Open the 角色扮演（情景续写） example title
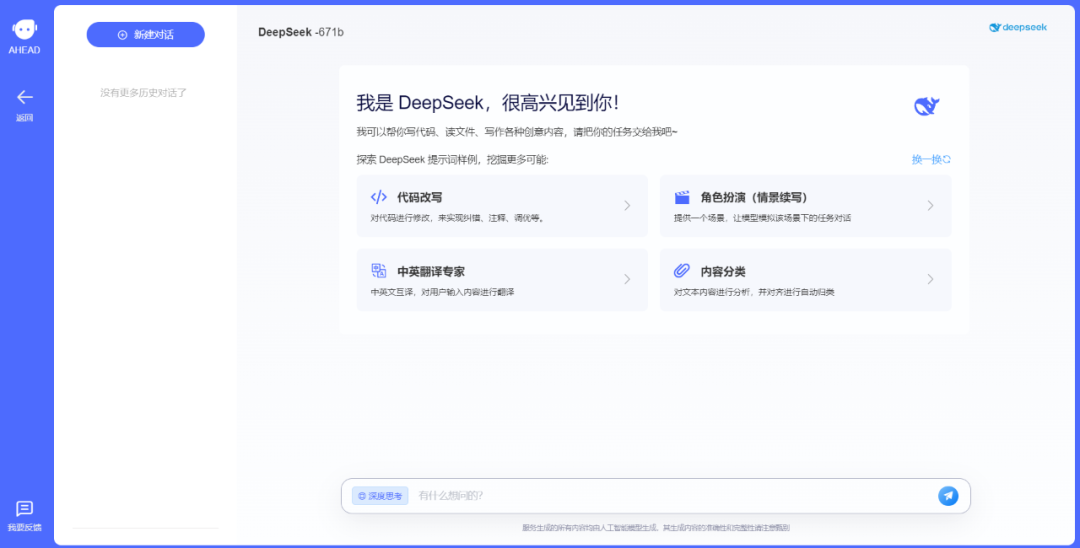The height and width of the screenshot is (548, 1080). (754, 198)
